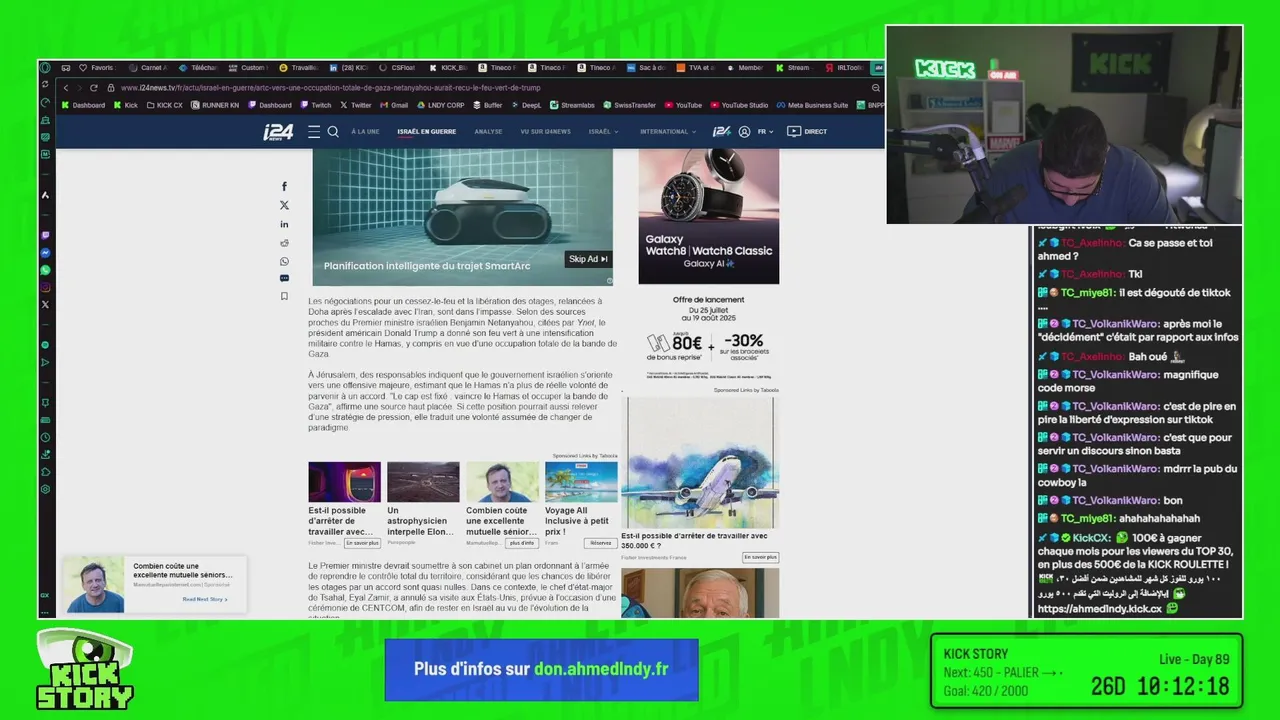Viewport: 1280px width, 720px height.
Task: Open the FR language dropdown
Action: point(766,132)
